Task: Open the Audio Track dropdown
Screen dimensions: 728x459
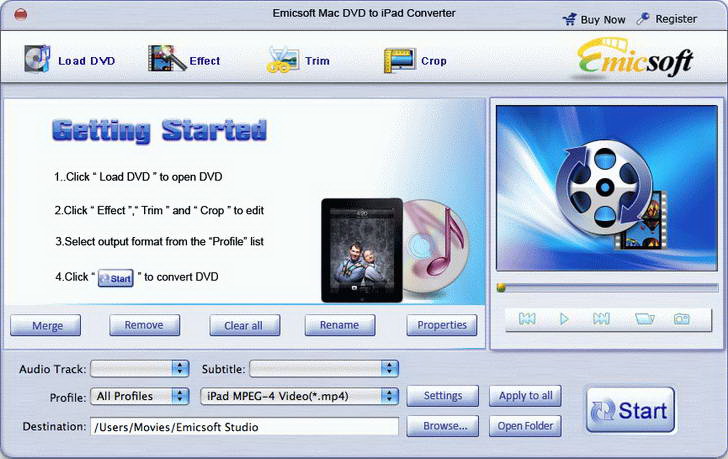Action: click(x=140, y=368)
